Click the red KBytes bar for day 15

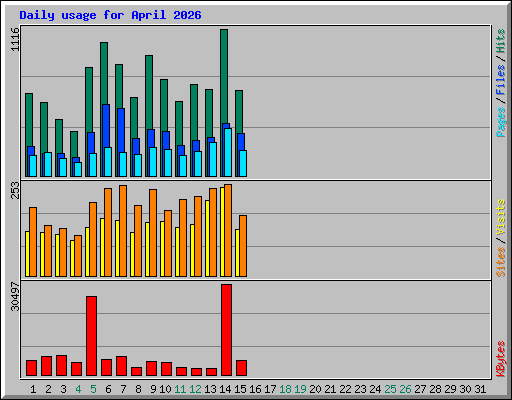coord(241,368)
